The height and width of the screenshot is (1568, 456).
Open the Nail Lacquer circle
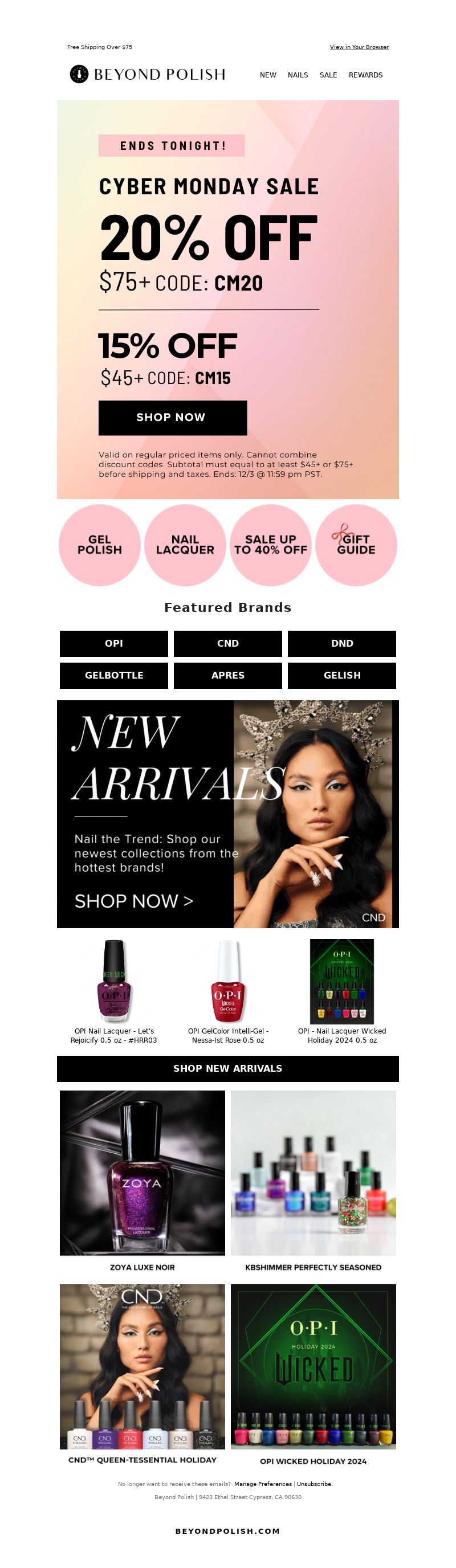(185, 545)
